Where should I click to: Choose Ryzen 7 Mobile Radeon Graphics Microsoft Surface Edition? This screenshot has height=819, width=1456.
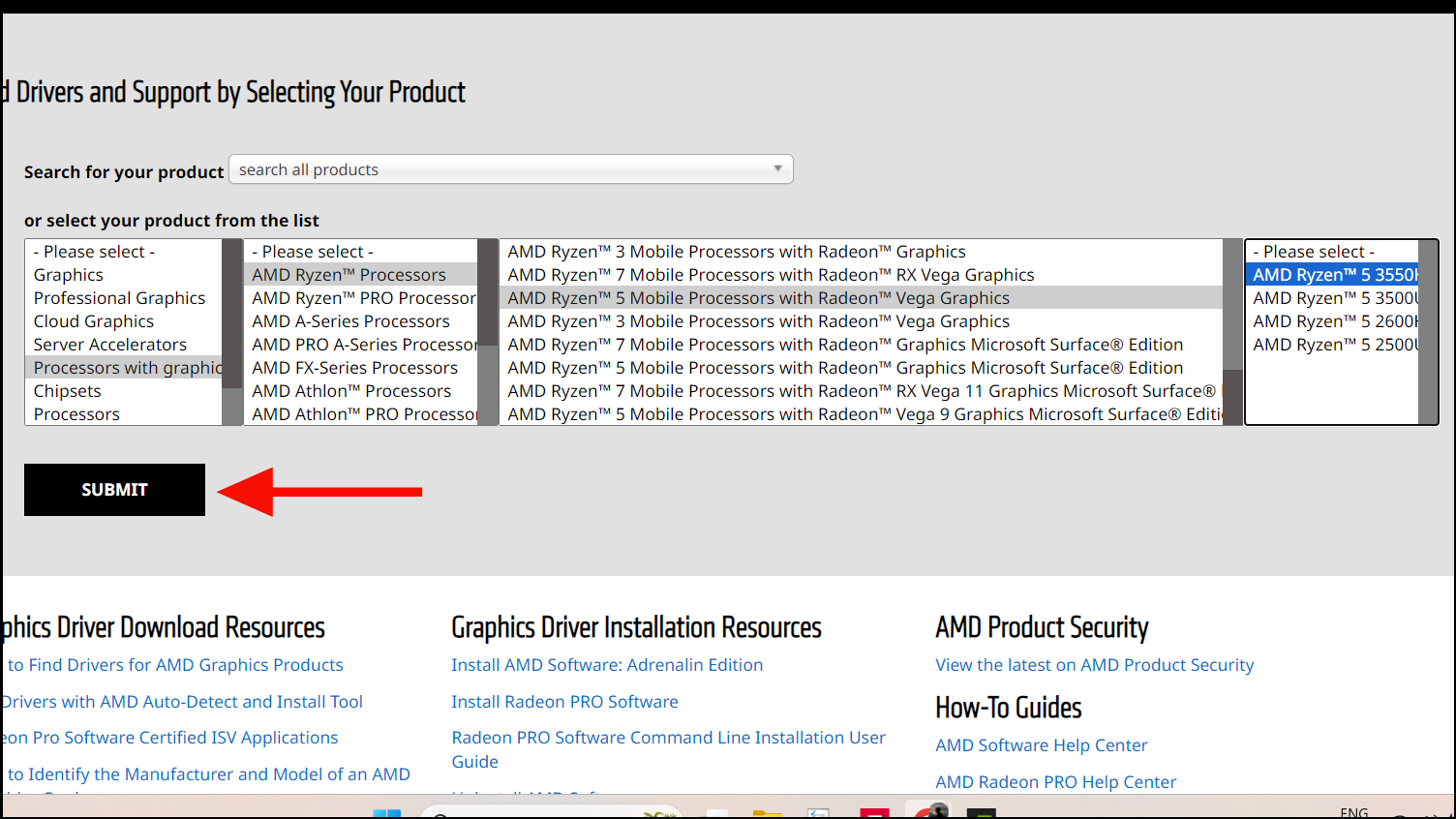[862, 345]
